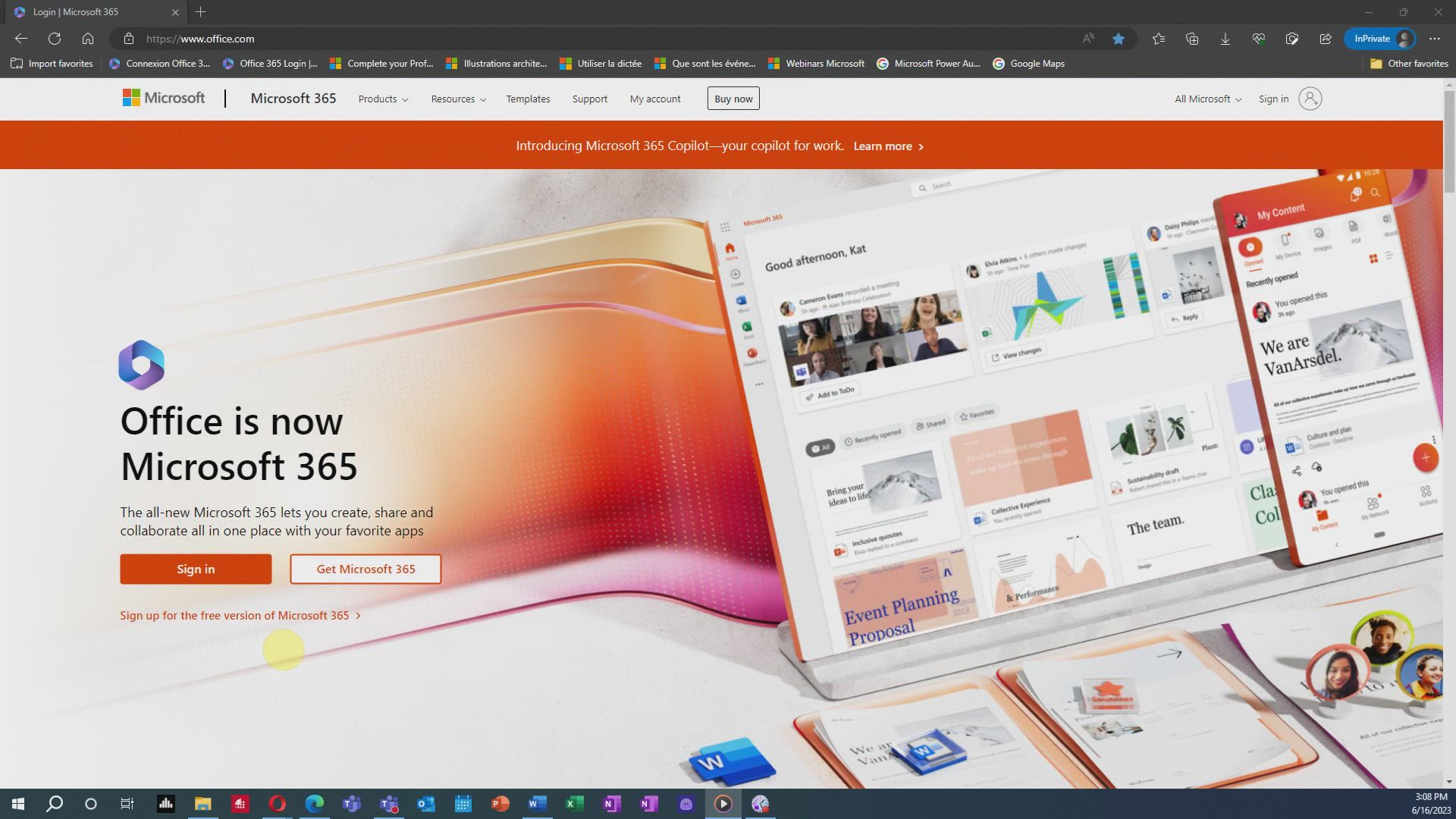Screen dimensions: 1456x819
Task: Expand the All Microsoft dropdown
Action: (x=1208, y=99)
